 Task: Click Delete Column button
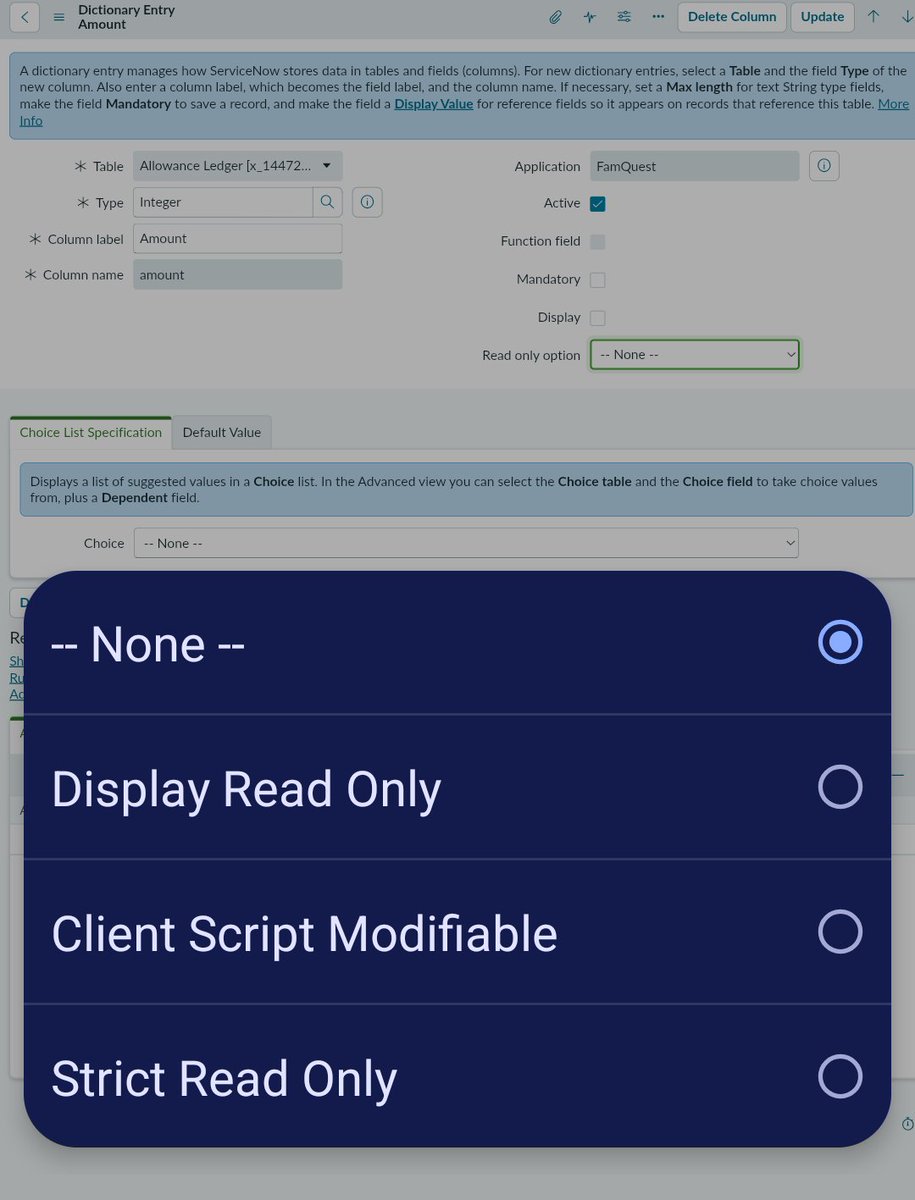732,17
